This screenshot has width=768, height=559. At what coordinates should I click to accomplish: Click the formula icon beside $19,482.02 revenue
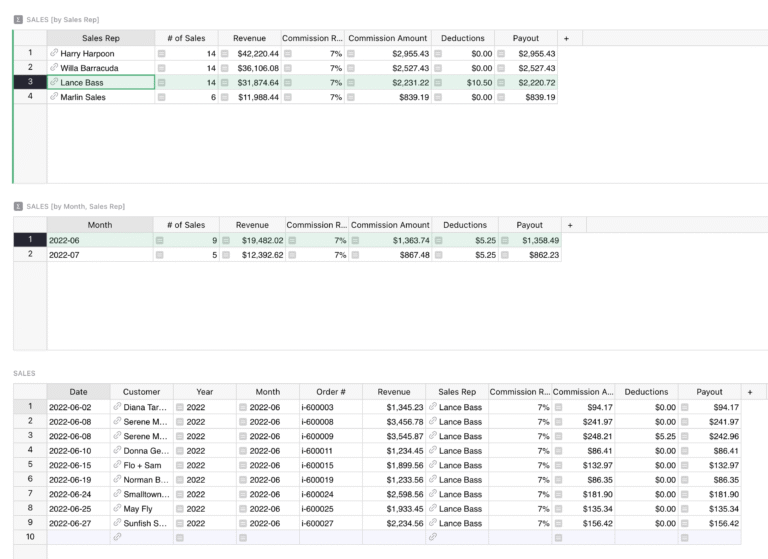(x=226, y=241)
